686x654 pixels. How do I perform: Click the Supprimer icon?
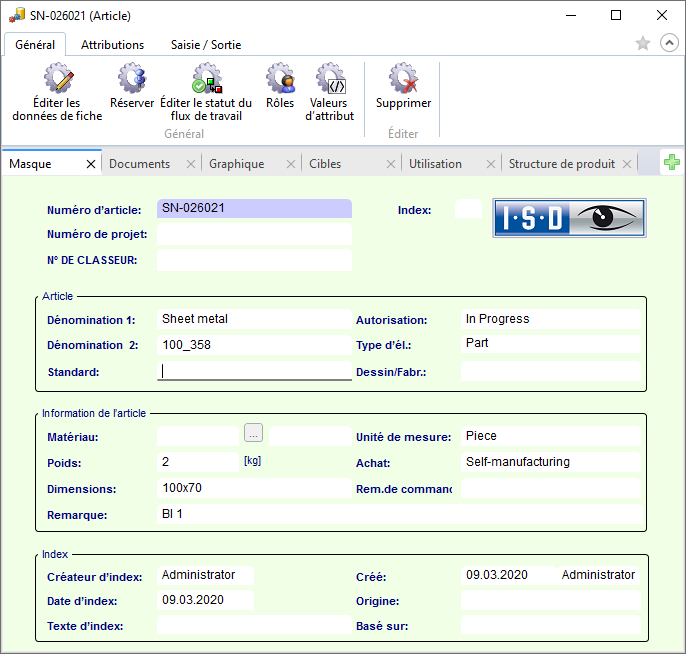click(x=403, y=79)
